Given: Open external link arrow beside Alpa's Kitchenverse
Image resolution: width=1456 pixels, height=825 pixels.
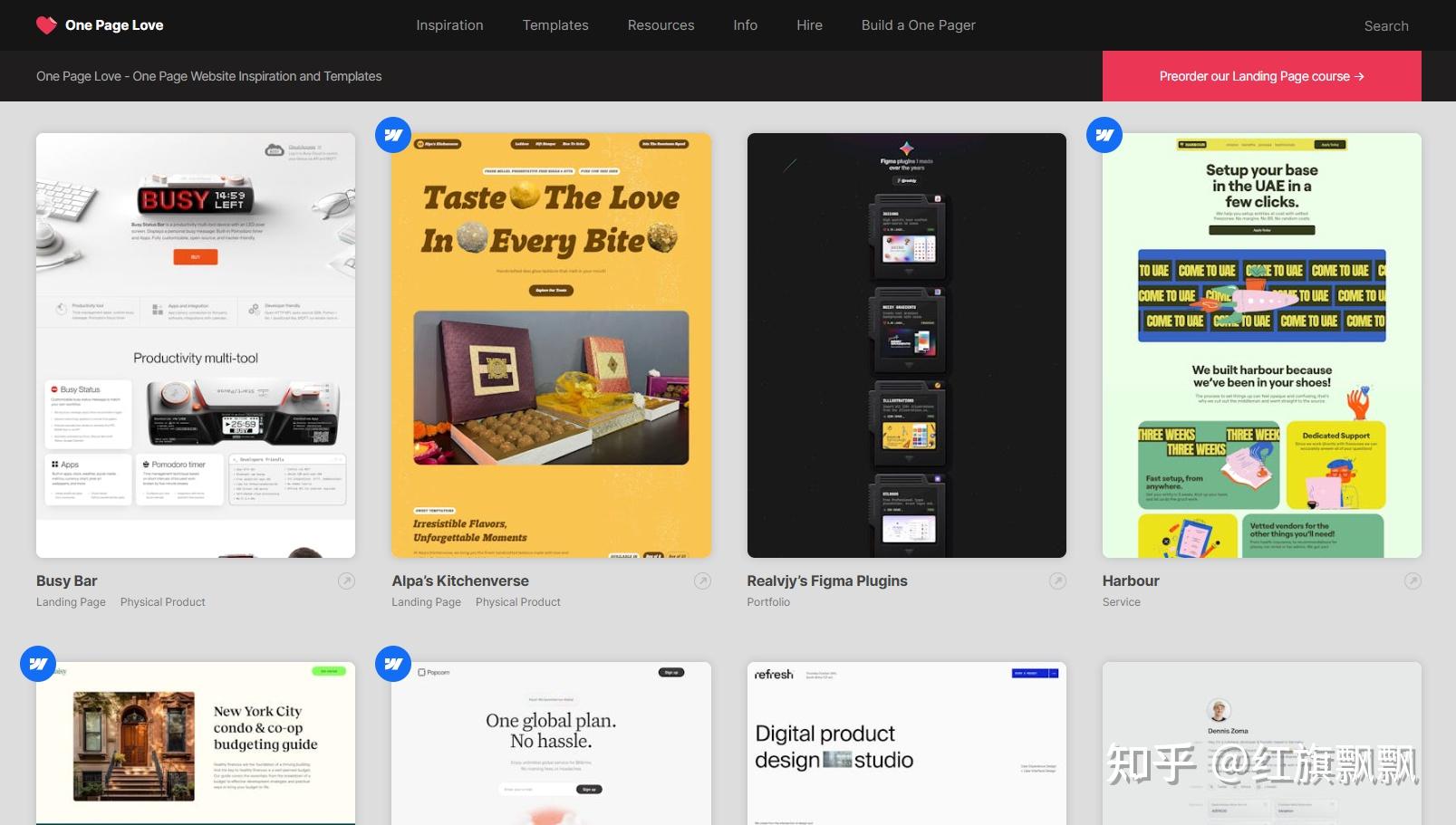Looking at the screenshot, I should 702,581.
